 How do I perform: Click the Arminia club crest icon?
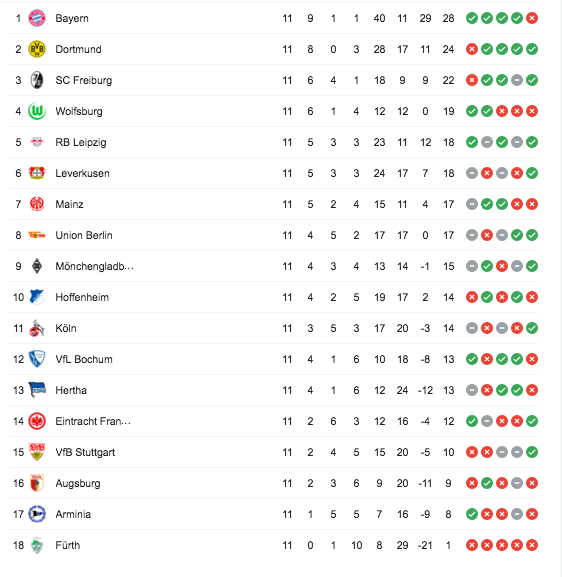[37, 514]
